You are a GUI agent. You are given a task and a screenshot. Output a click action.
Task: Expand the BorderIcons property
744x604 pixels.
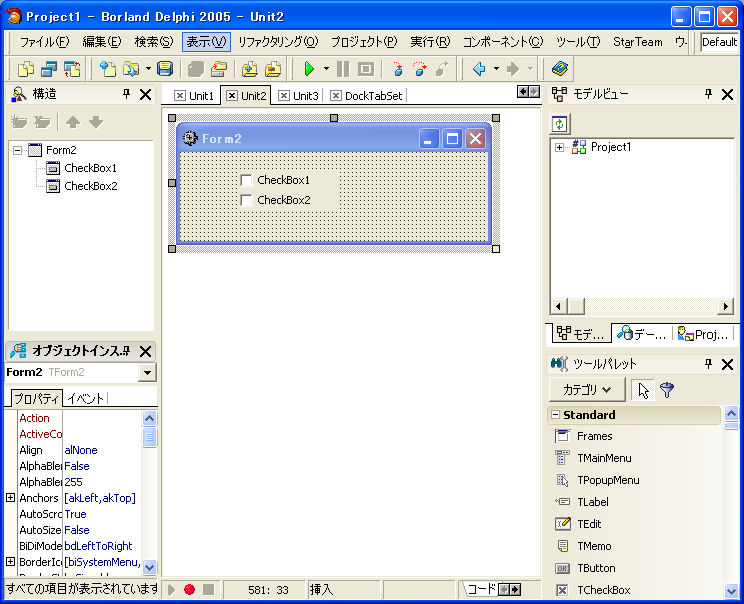10,561
